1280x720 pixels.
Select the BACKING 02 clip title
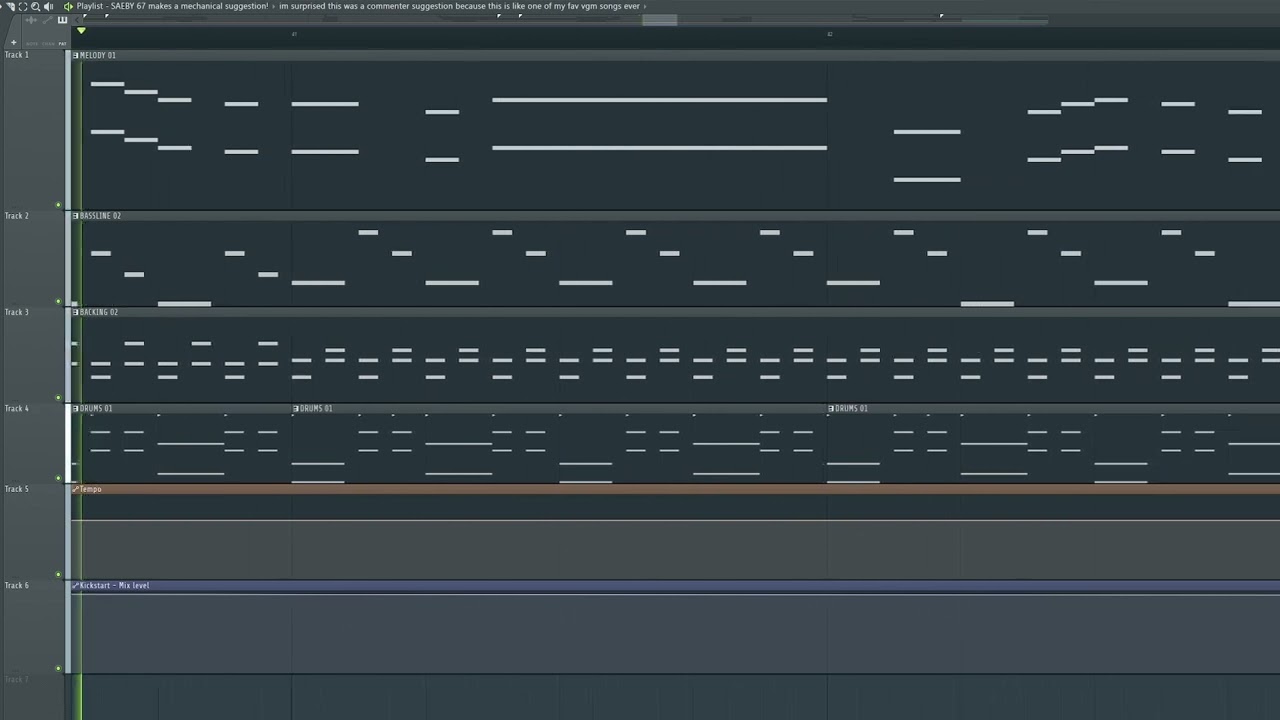(99, 312)
